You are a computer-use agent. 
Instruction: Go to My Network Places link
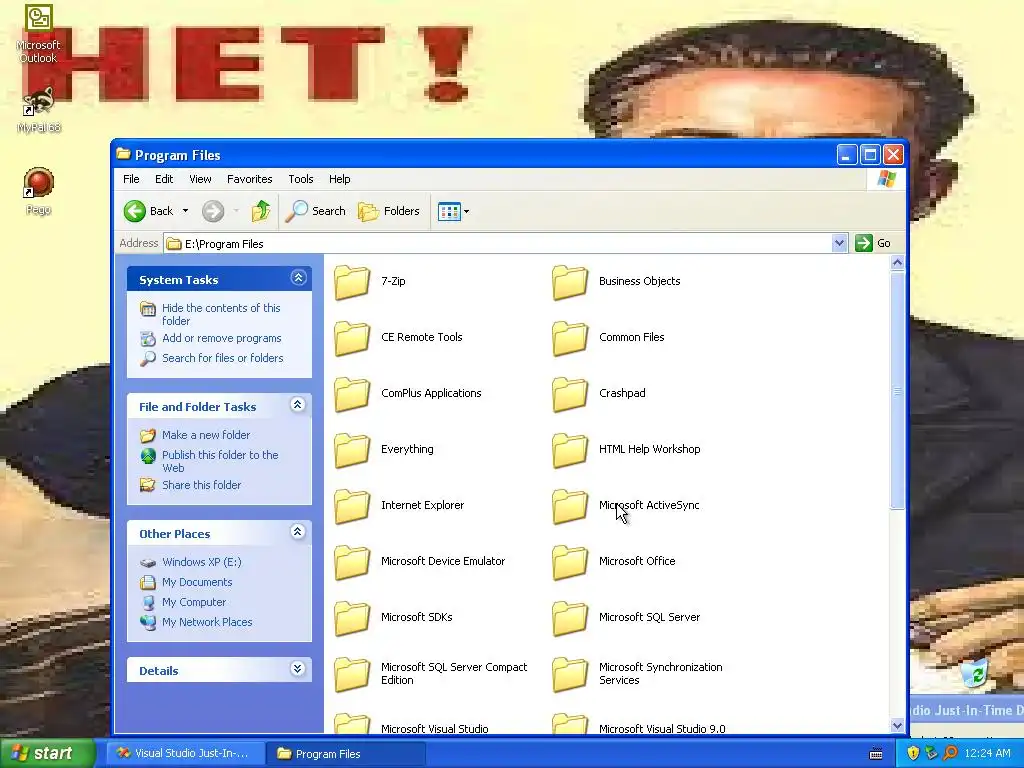click(x=207, y=622)
